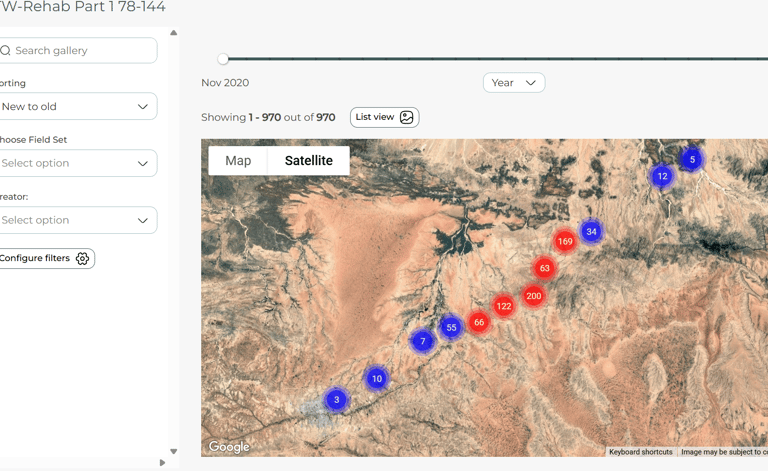The height and width of the screenshot is (471, 768).
Task: Expand the Choose Field Set dropdown
Action: pyautogui.click(x=77, y=163)
